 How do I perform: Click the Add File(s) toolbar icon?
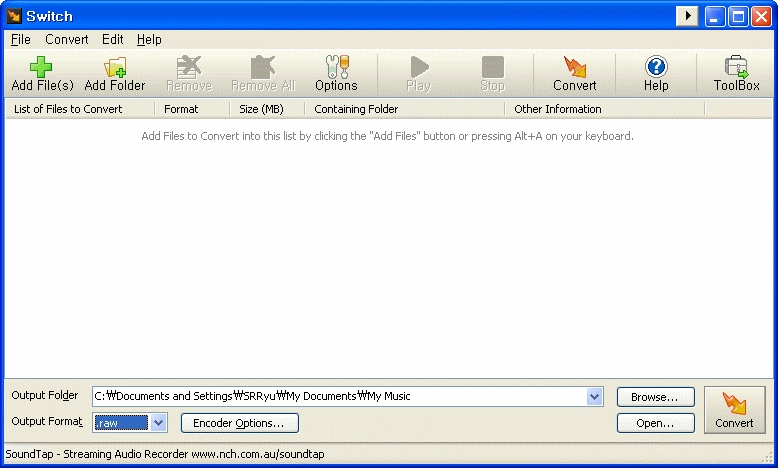42,73
